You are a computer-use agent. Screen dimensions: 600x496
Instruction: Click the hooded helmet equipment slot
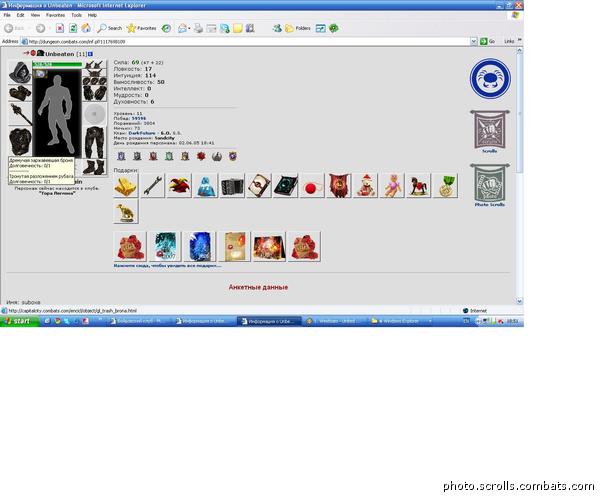point(20,72)
